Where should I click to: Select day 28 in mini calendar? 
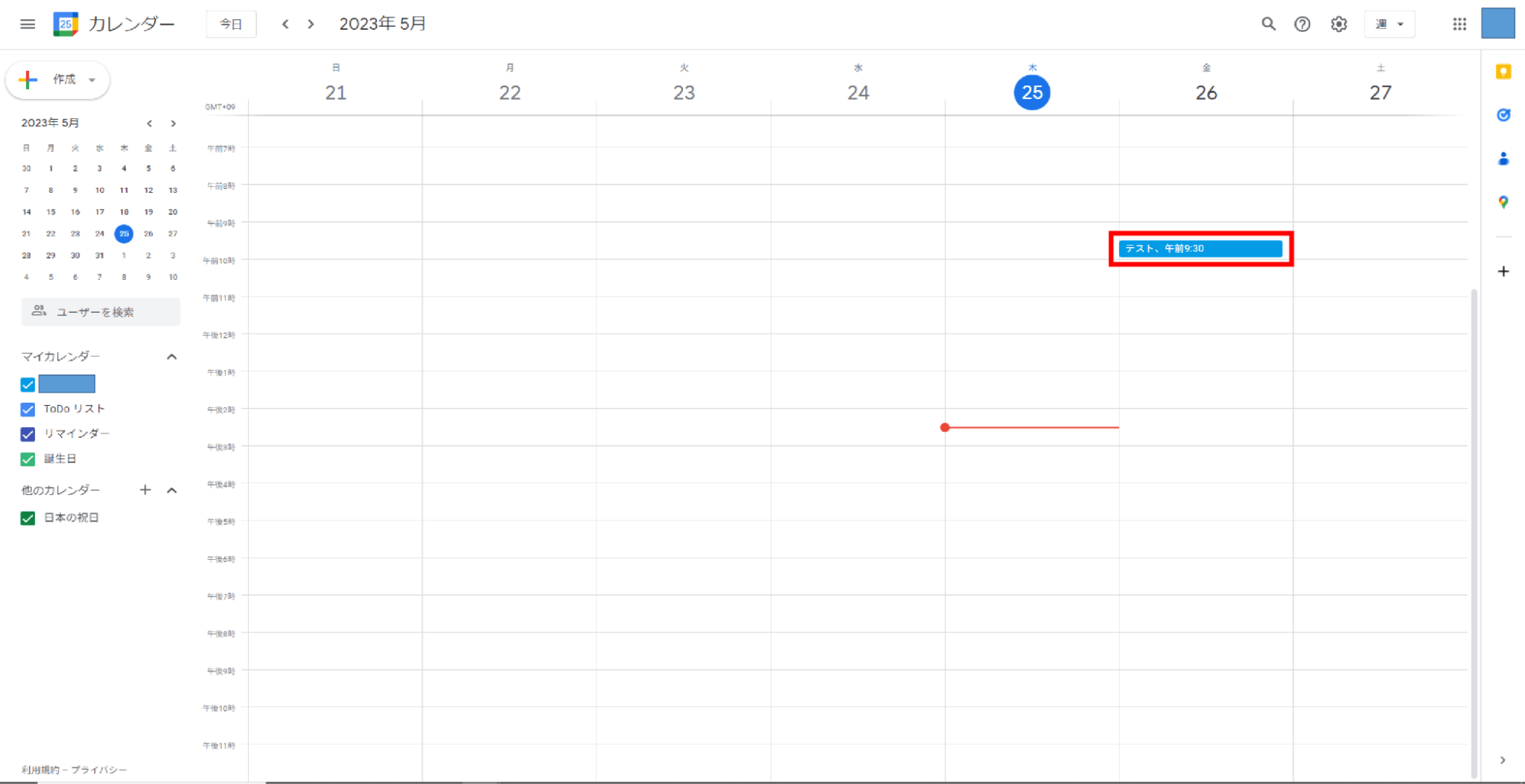26,255
